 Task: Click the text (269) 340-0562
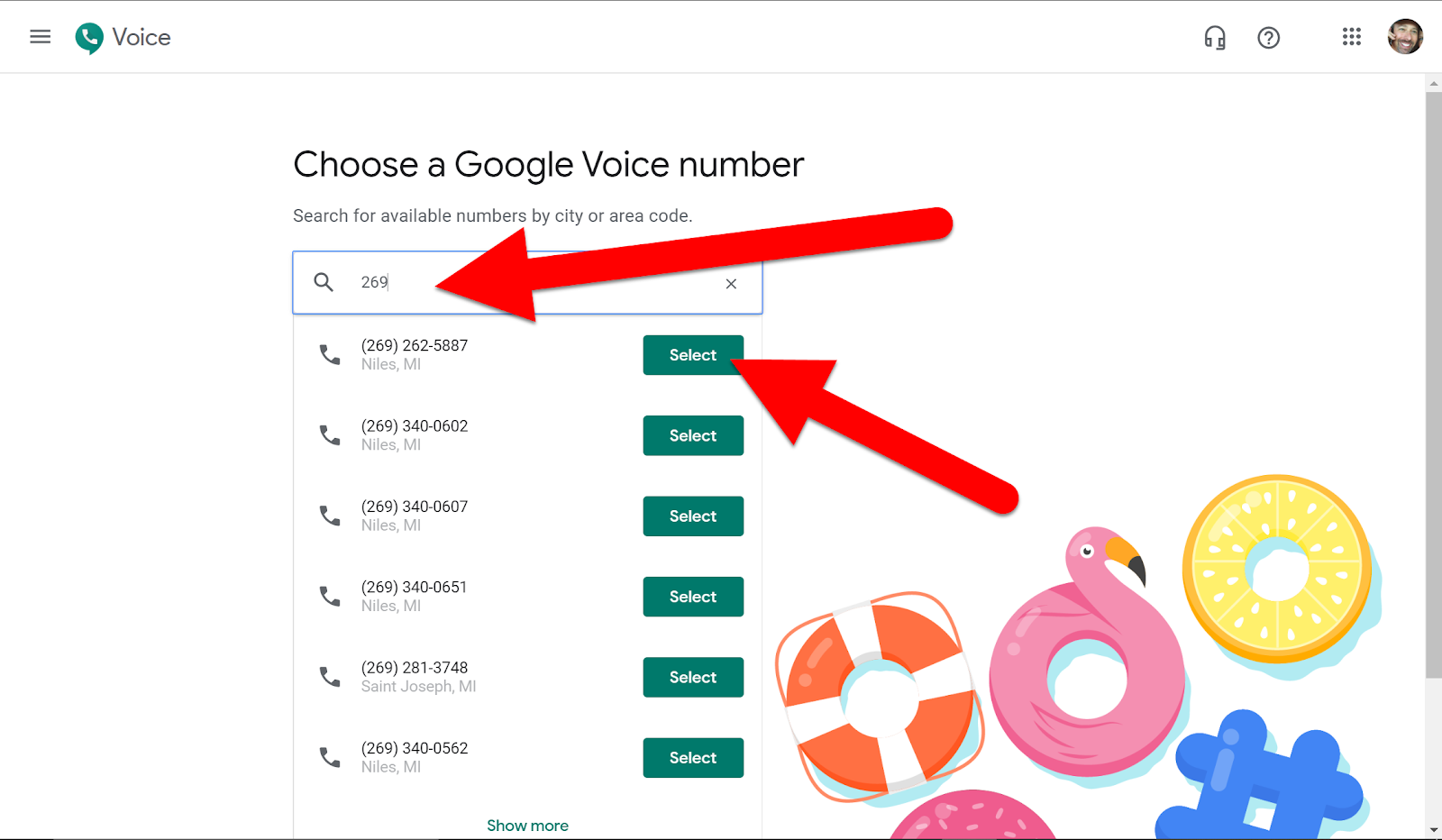click(x=415, y=748)
